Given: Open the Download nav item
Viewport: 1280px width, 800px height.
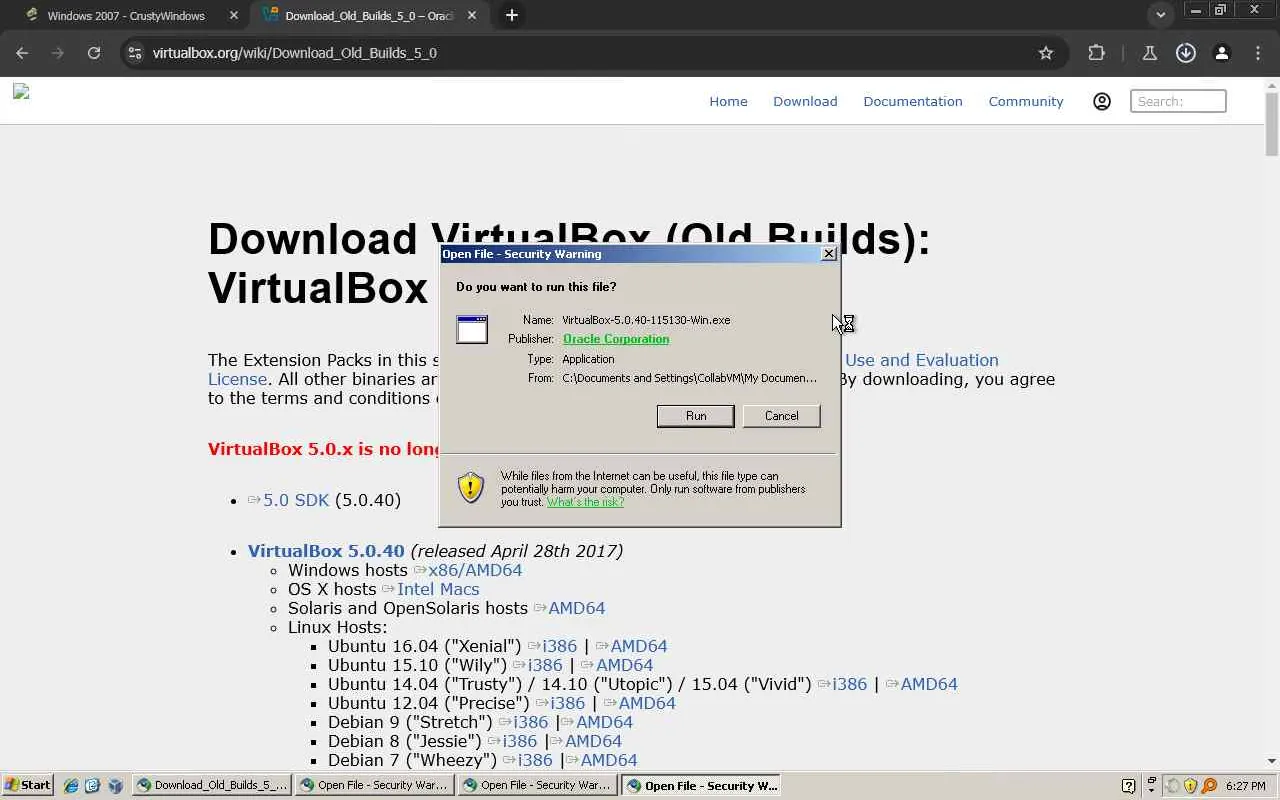Looking at the screenshot, I should coord(805,101).
